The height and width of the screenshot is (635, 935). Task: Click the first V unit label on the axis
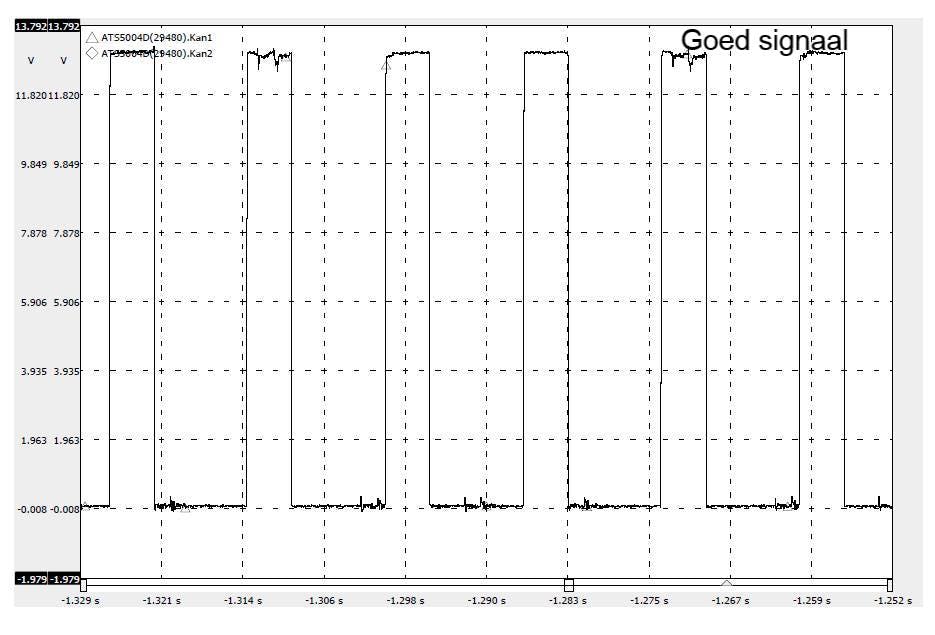(30, 61)
